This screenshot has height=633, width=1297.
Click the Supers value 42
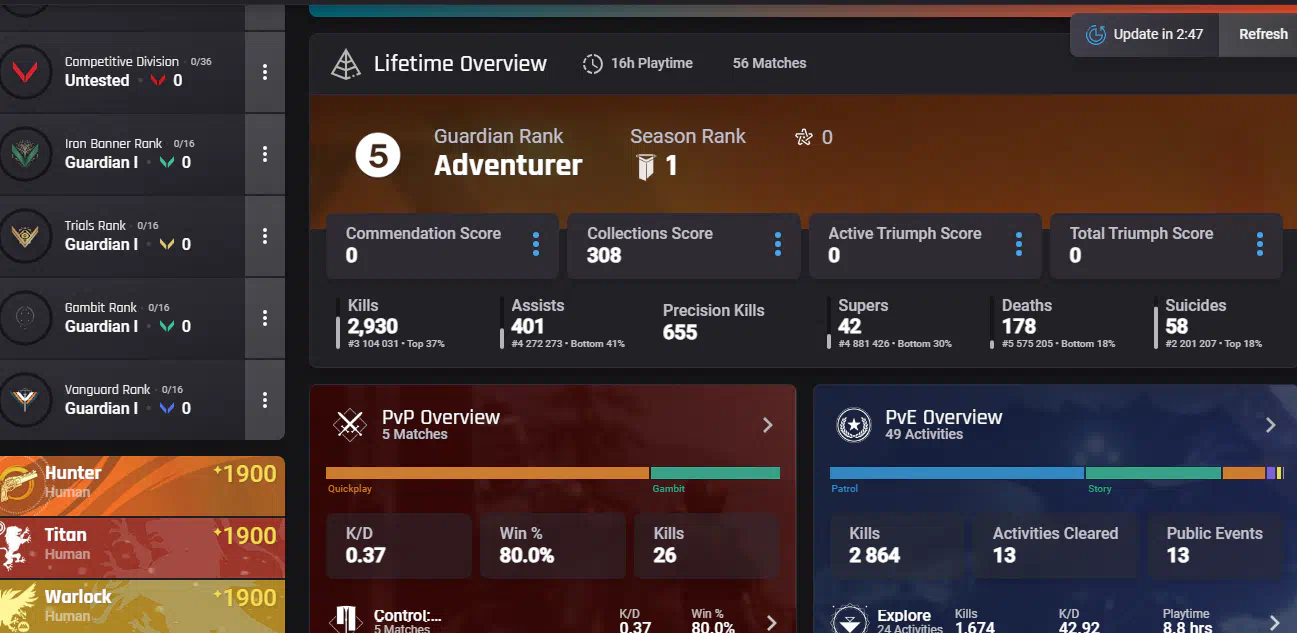pyautogui.click(x=850, y=326)
